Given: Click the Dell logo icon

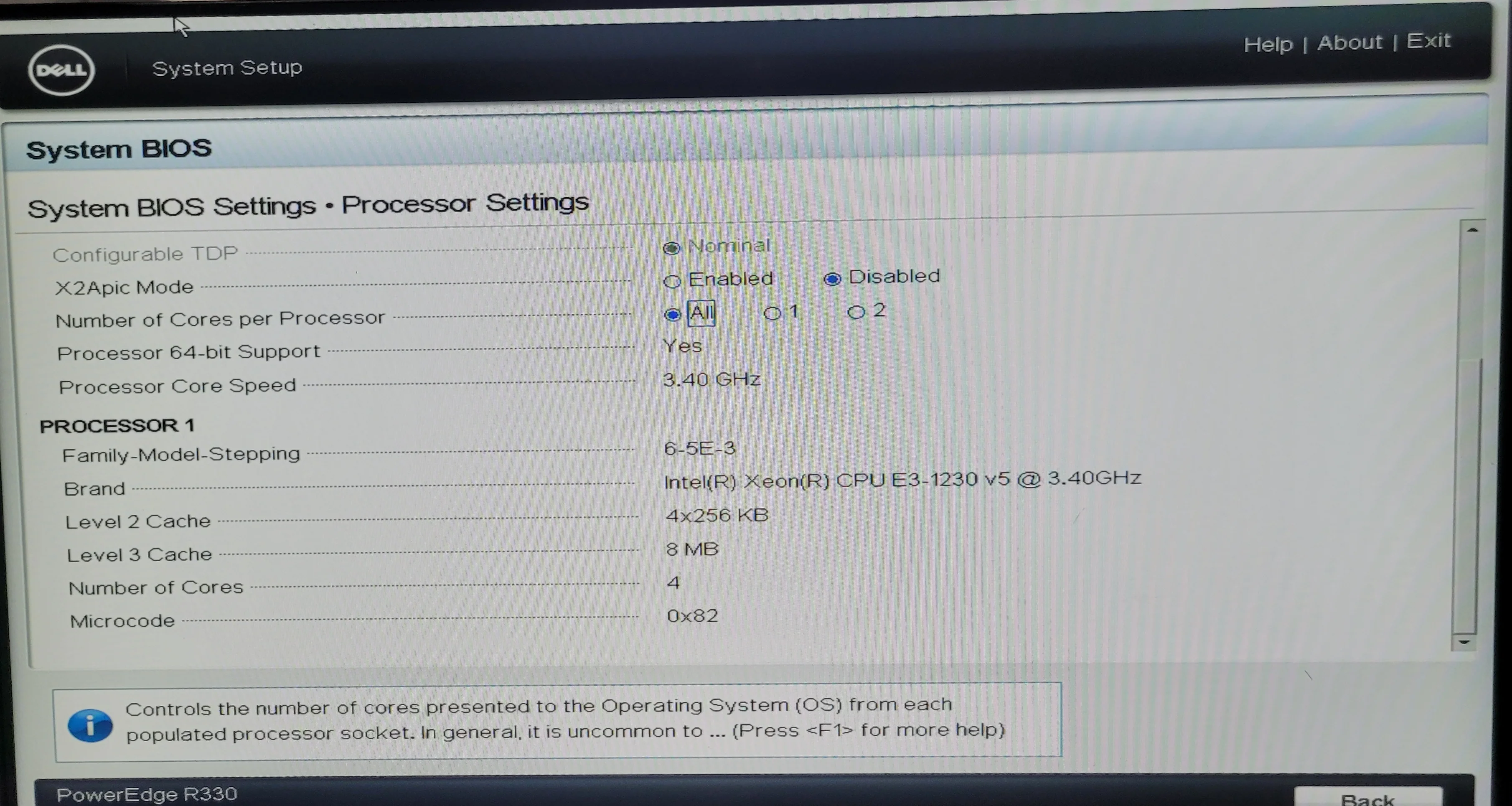Looking at the screenshot, I should [x=61, y=70].
